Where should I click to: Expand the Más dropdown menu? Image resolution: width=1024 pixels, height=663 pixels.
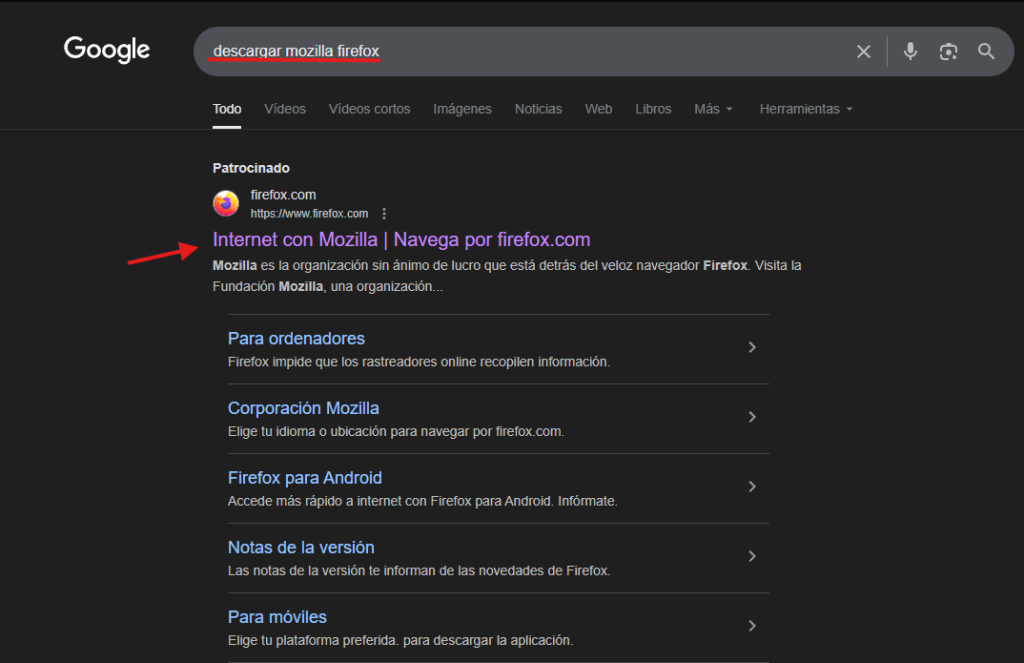[713, 109]
